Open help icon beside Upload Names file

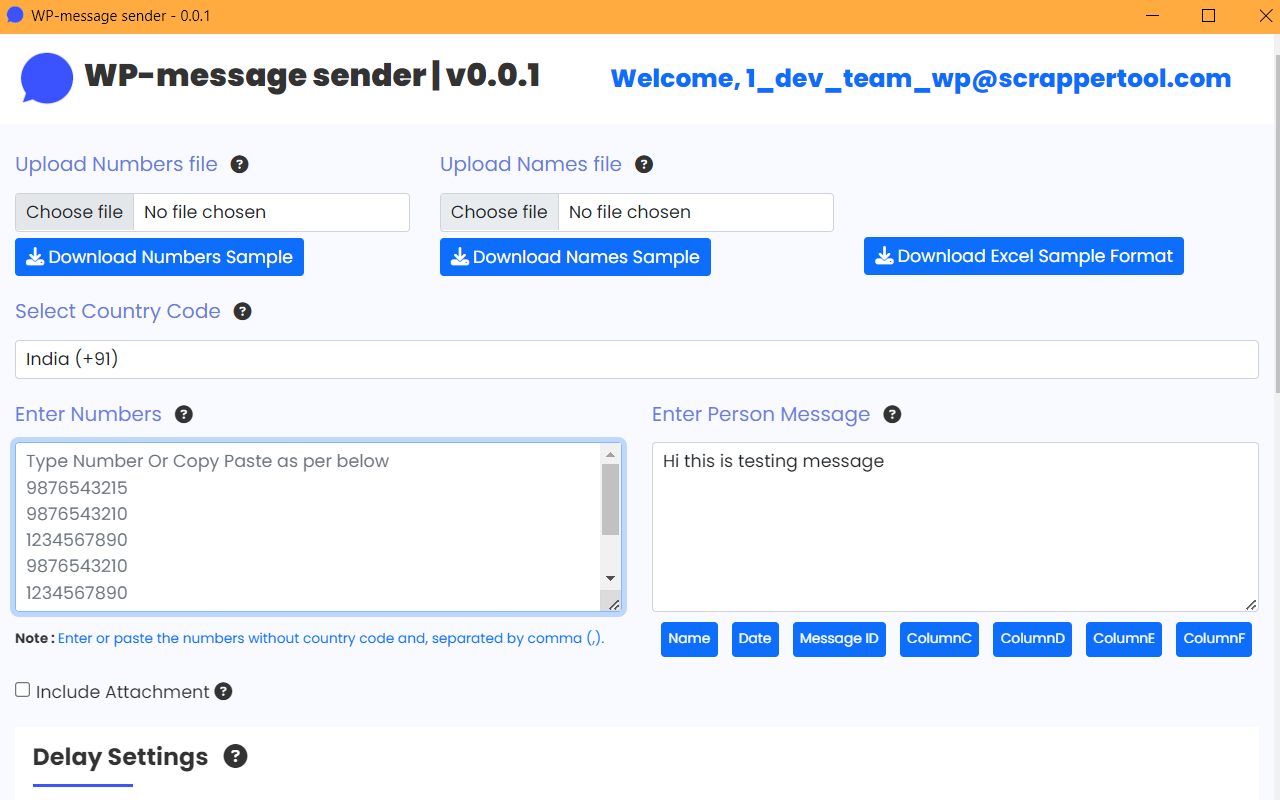(x=644, y=164)
